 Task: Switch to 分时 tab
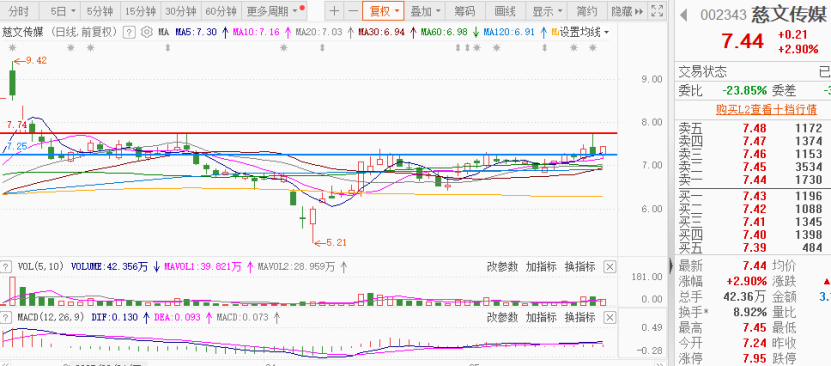pyautogui.click(x=19, y=11)
